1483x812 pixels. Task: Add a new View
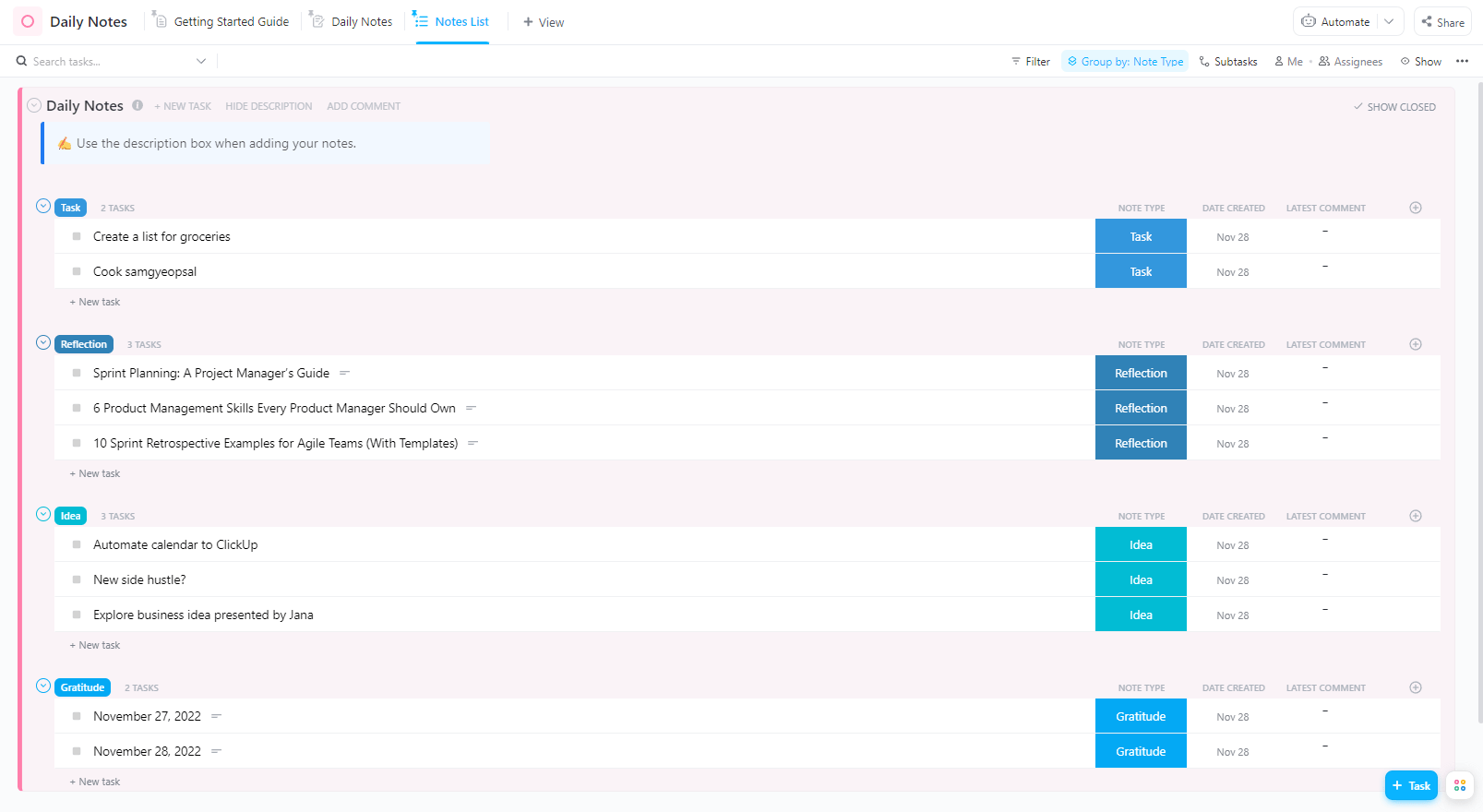[544, 22]
